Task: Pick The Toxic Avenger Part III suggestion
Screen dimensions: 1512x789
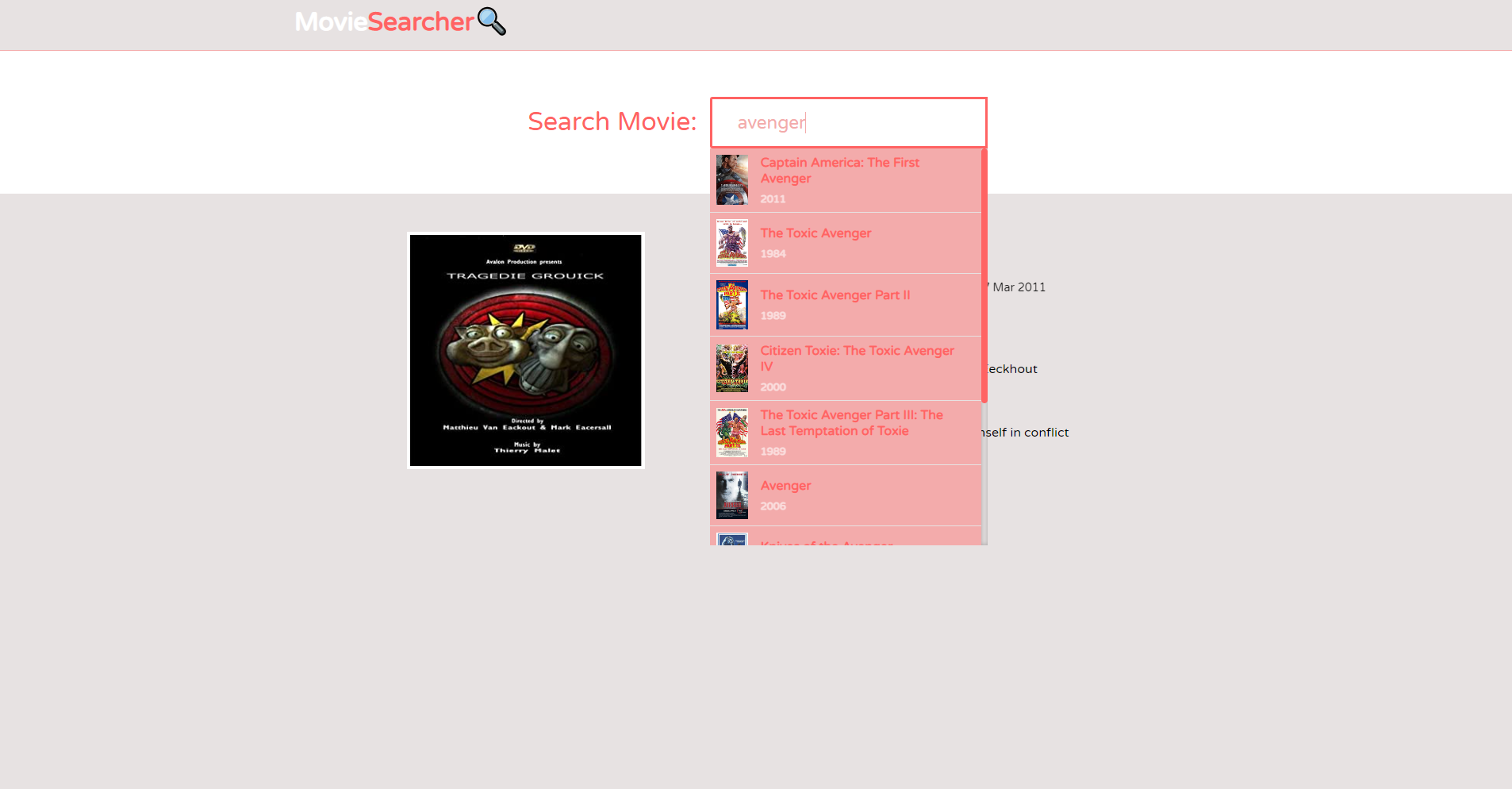Action: (846, 433)
